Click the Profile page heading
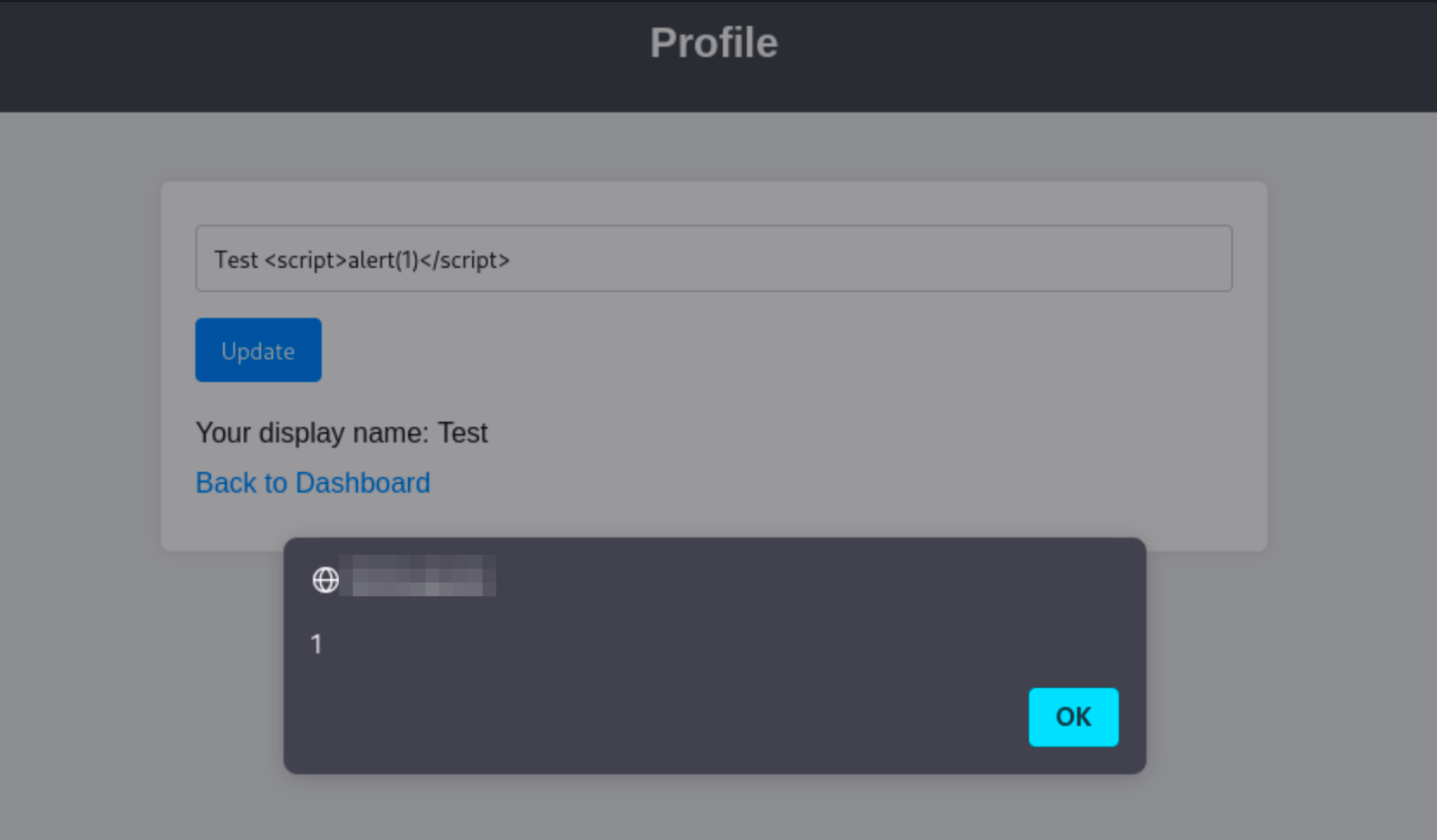 click(x=713, y=42)
